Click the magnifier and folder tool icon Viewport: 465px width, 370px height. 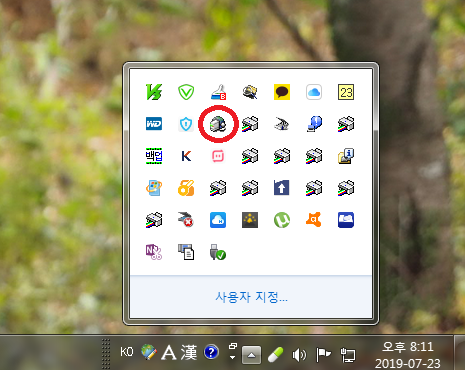point(250,92)
